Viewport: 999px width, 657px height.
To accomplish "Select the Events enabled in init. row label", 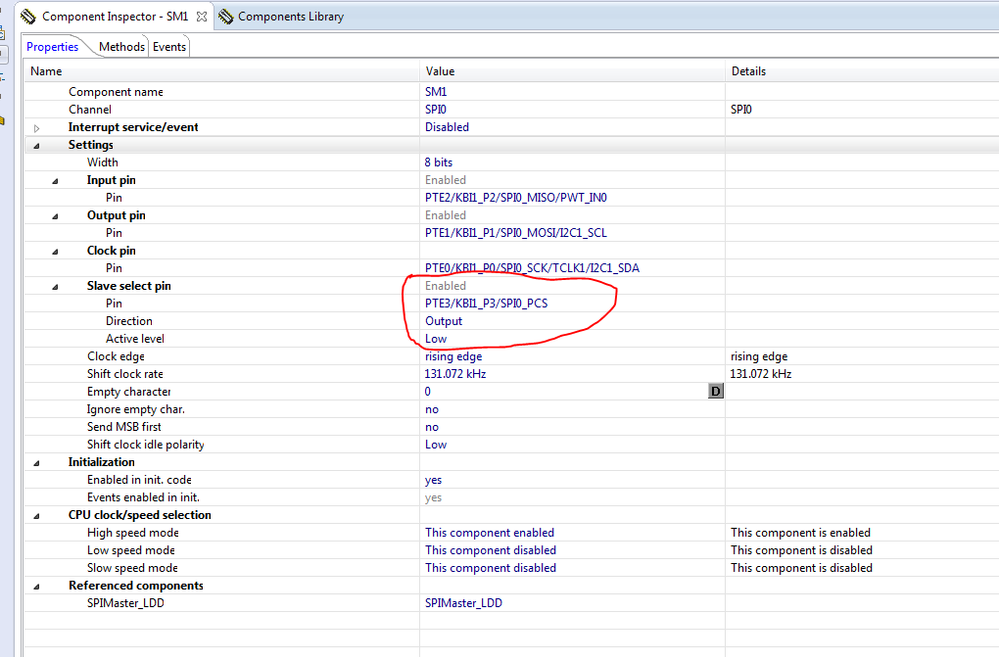I will tap(143, 498).
